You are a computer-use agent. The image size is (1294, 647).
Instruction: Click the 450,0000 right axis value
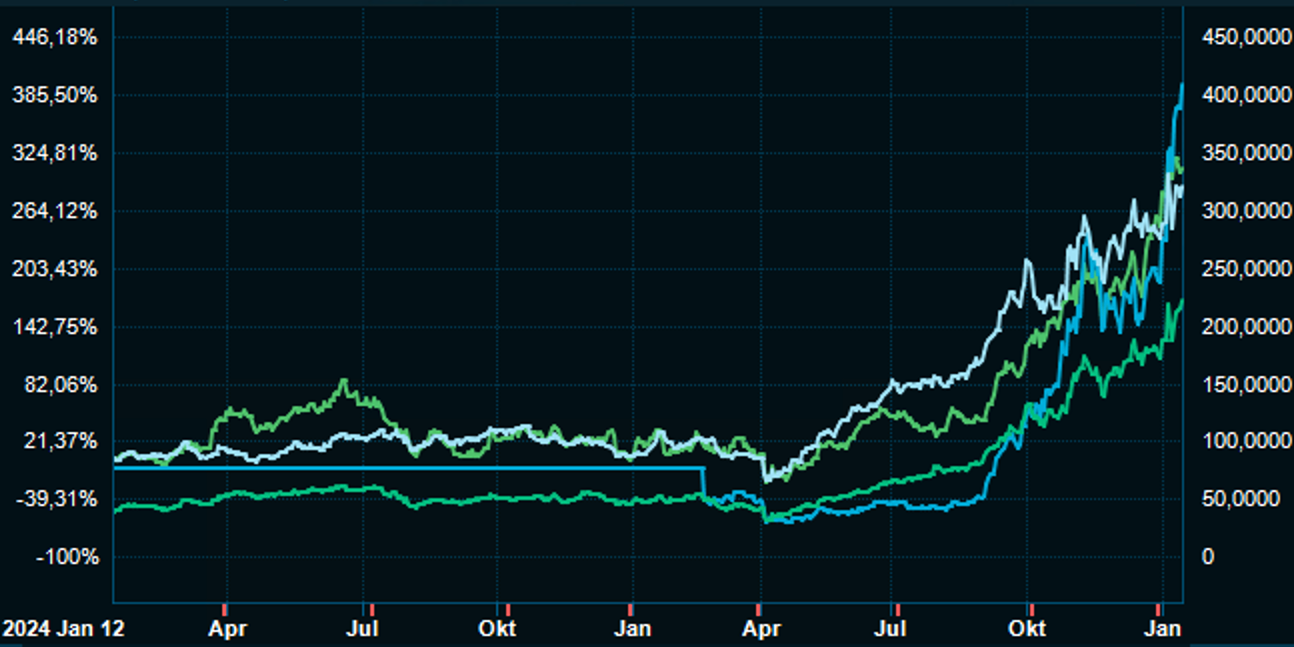1236,38
